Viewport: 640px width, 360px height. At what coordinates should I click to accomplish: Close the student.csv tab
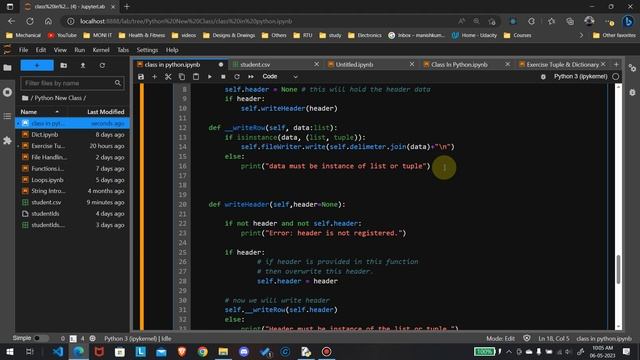pos(316,64)
